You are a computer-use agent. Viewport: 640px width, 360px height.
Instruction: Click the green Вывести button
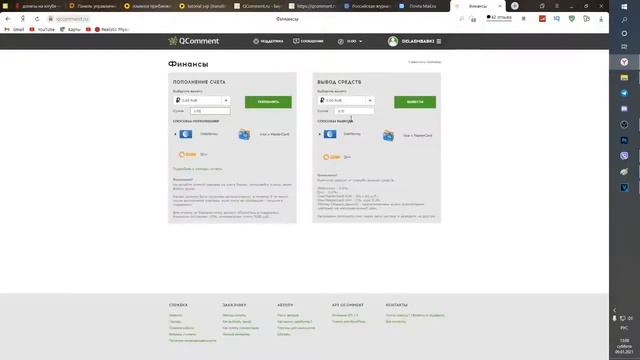point(415,102)
